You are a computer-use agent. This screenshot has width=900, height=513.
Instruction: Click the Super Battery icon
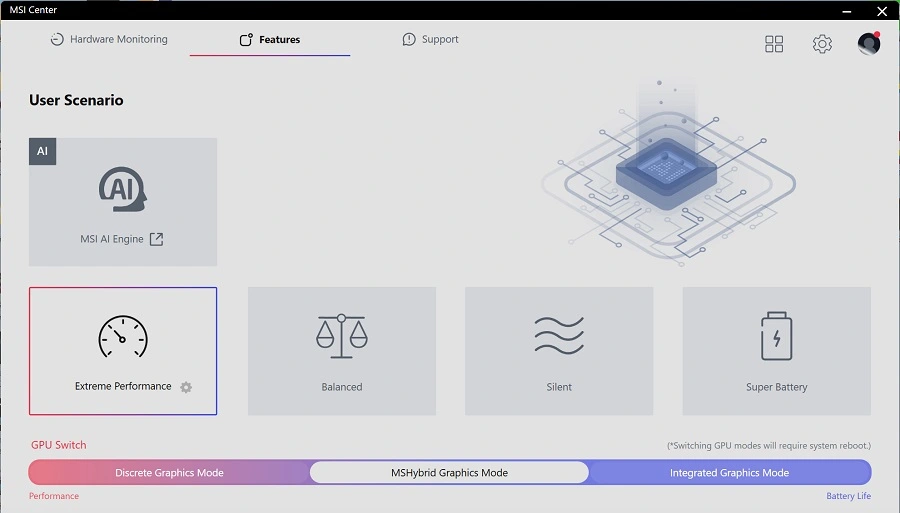[x=776, y=336]
